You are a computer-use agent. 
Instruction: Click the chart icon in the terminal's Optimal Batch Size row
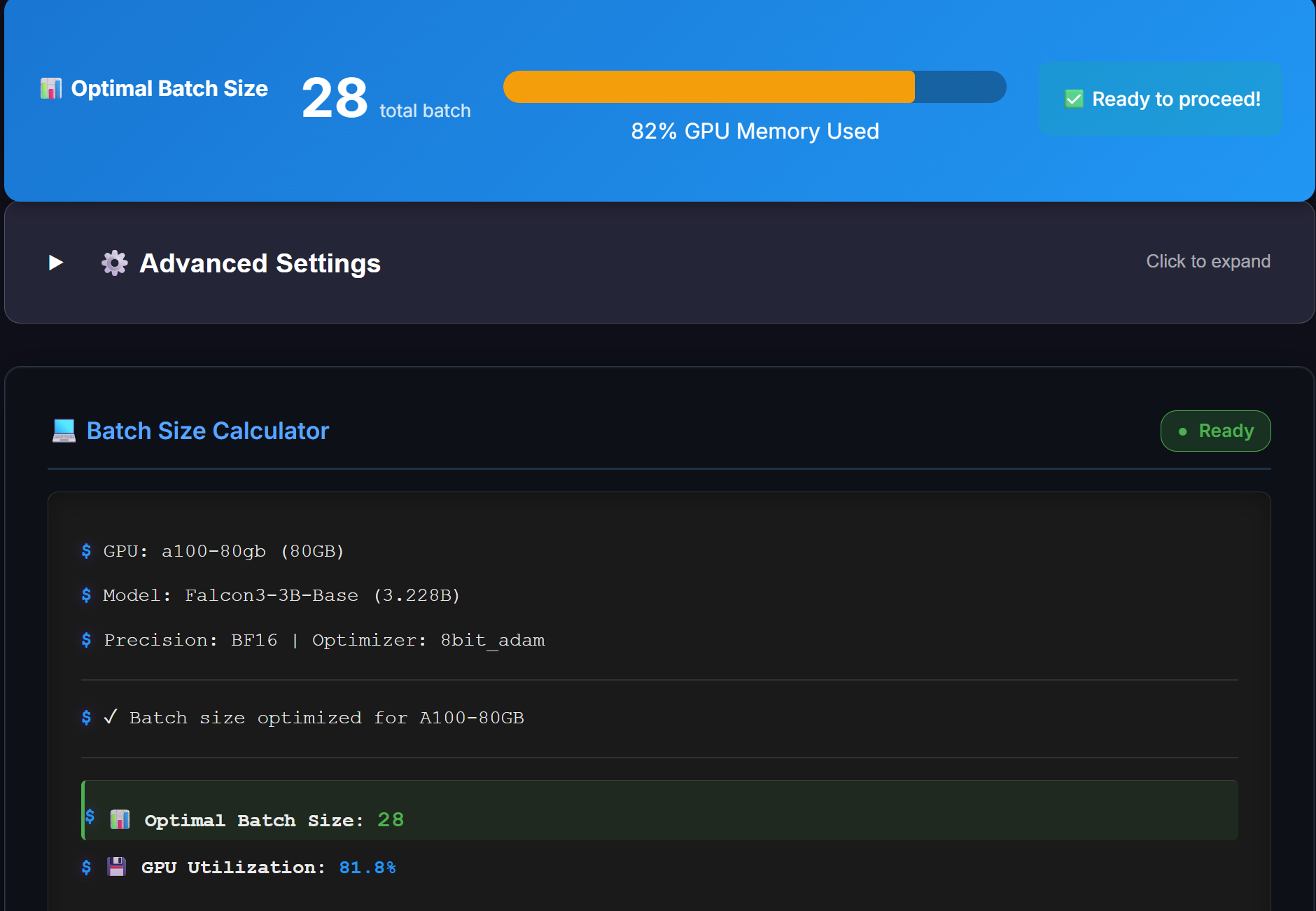[120, 819]
